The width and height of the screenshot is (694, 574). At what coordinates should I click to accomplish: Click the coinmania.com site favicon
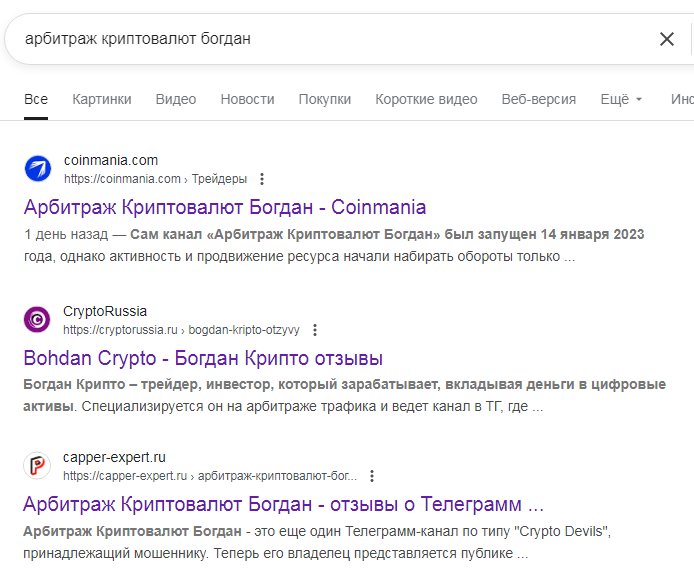37,169
